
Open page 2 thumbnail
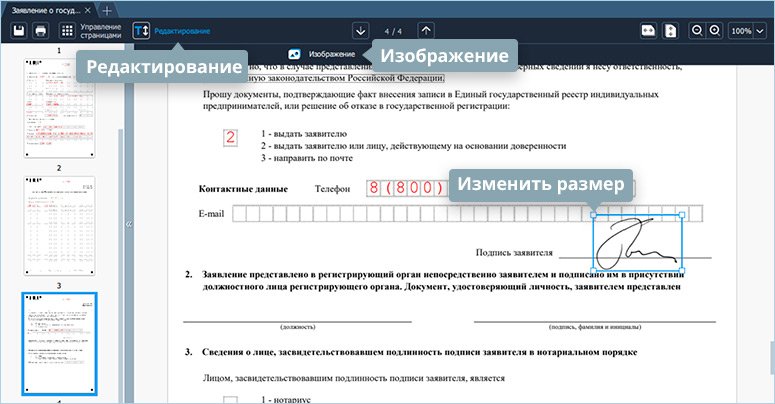(59, 226)
